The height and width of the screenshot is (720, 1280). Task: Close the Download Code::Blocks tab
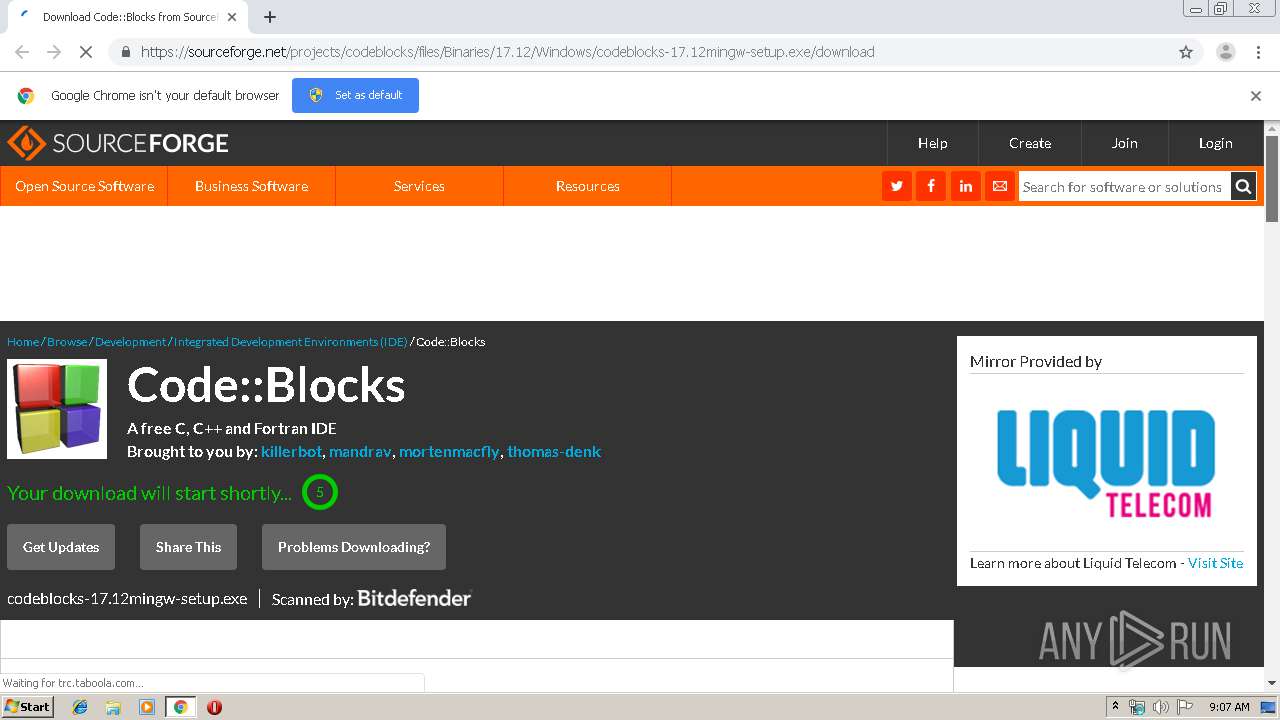tap(232, 17)
